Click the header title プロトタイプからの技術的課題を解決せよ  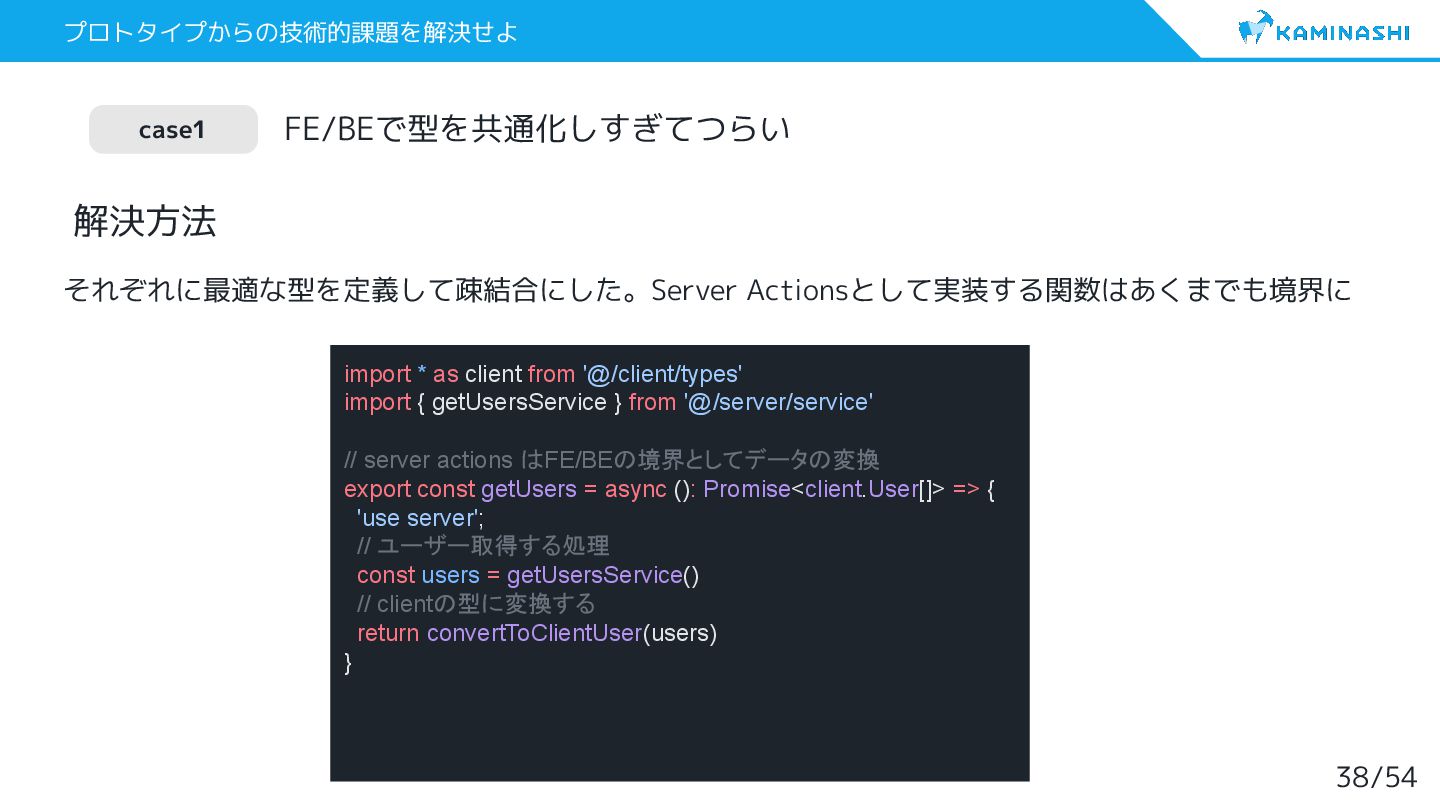[291, 32]
